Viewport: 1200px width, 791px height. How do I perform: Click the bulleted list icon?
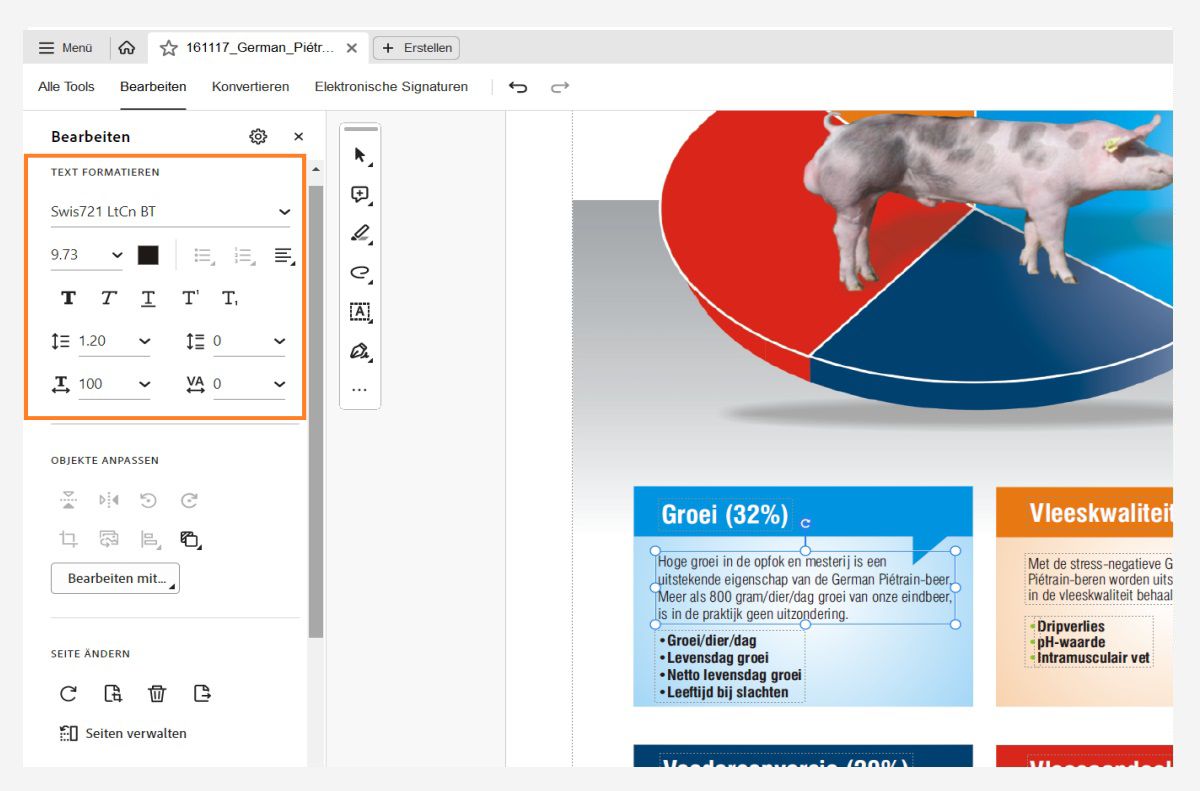pos(203,256)
